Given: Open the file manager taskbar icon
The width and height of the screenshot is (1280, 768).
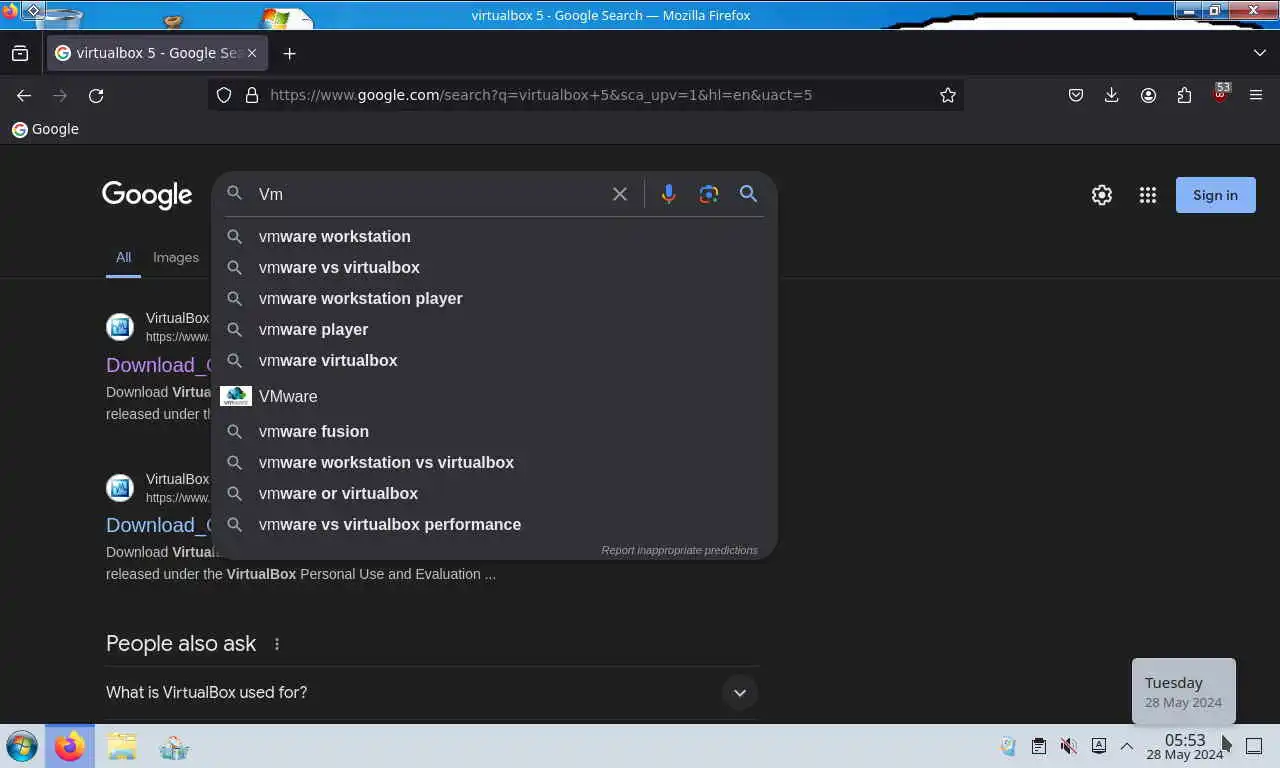Looking at the screenshot, I should click(x=122, y=746).
